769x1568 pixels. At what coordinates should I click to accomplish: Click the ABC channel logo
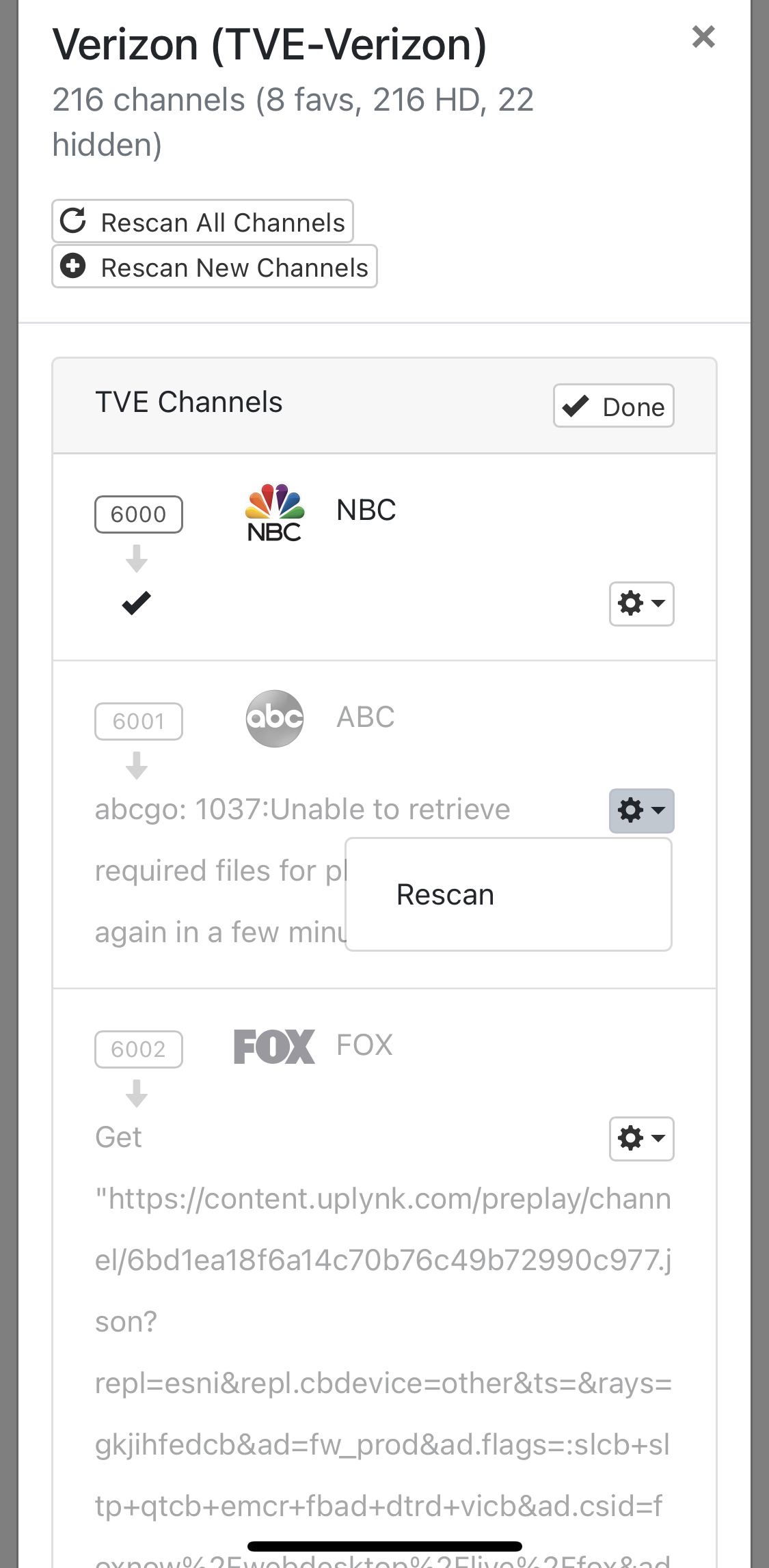point(274,718)
